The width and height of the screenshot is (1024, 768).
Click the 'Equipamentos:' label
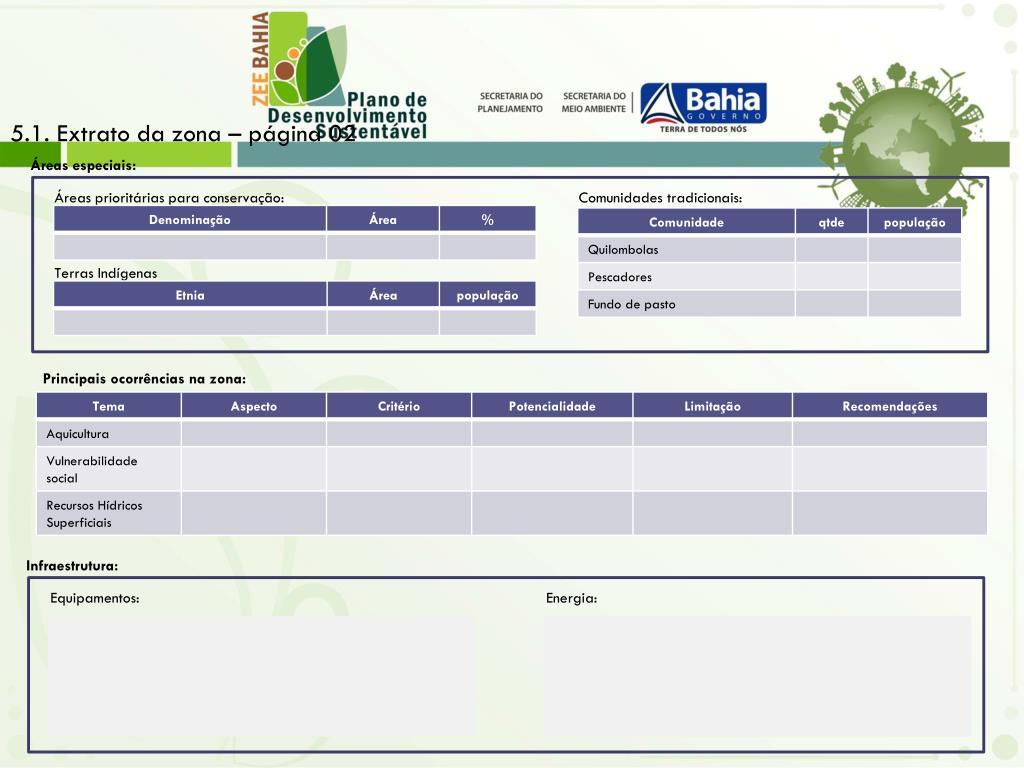pos(95,598)
